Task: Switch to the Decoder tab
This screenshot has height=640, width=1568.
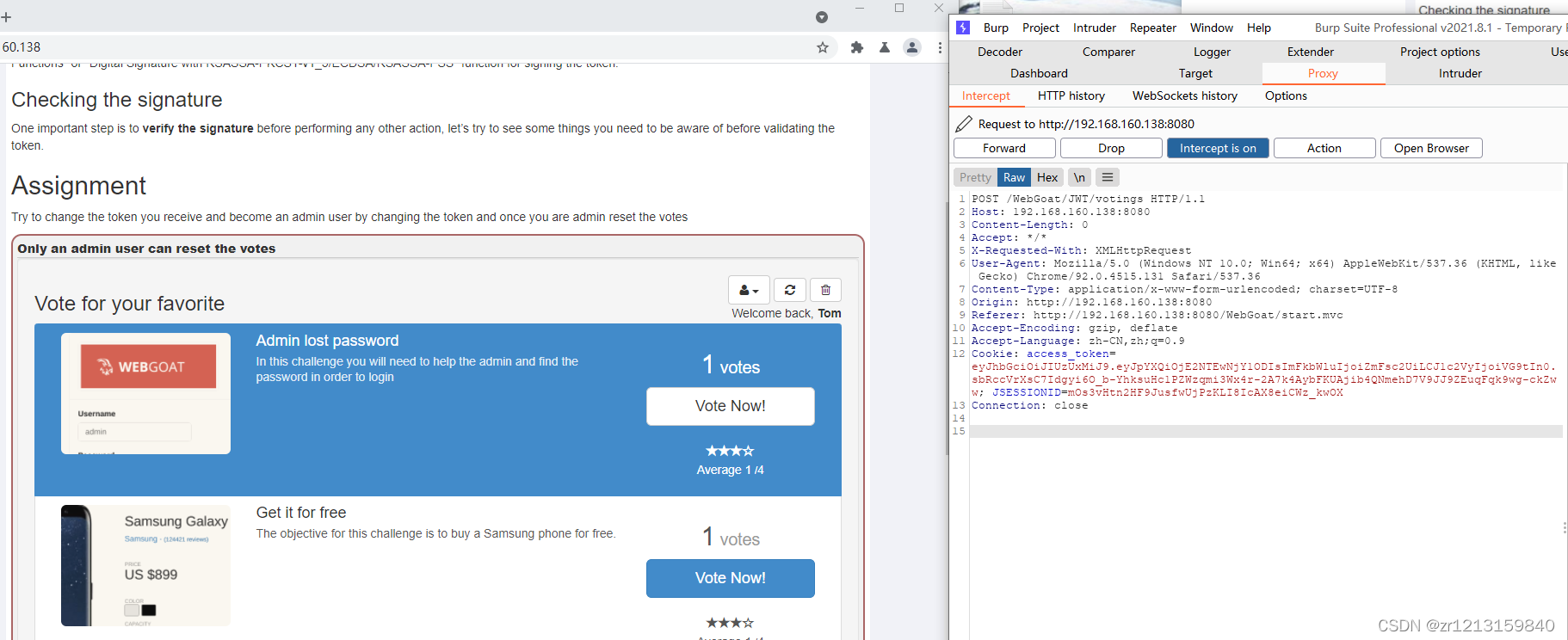Action: [1000, 52]
